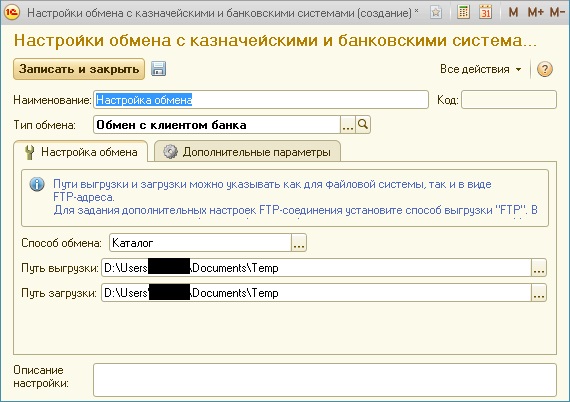Viewport: 570px width, 402px height.
Task: Click the Путь выгрузки path field
Action: [316, 268]
